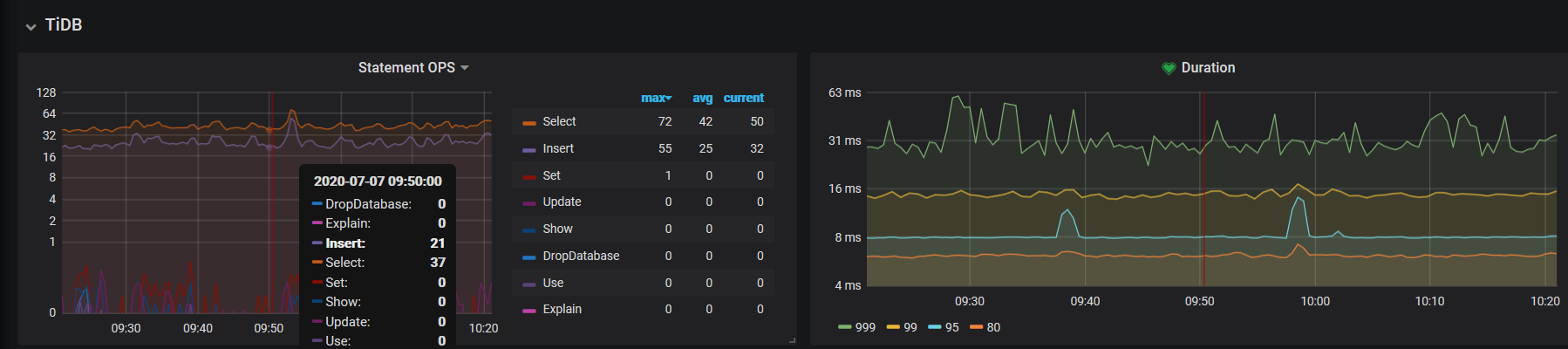Click the Insert series purple color icon
Viewport: 1568px width, 349px height.
coord(528,150)
